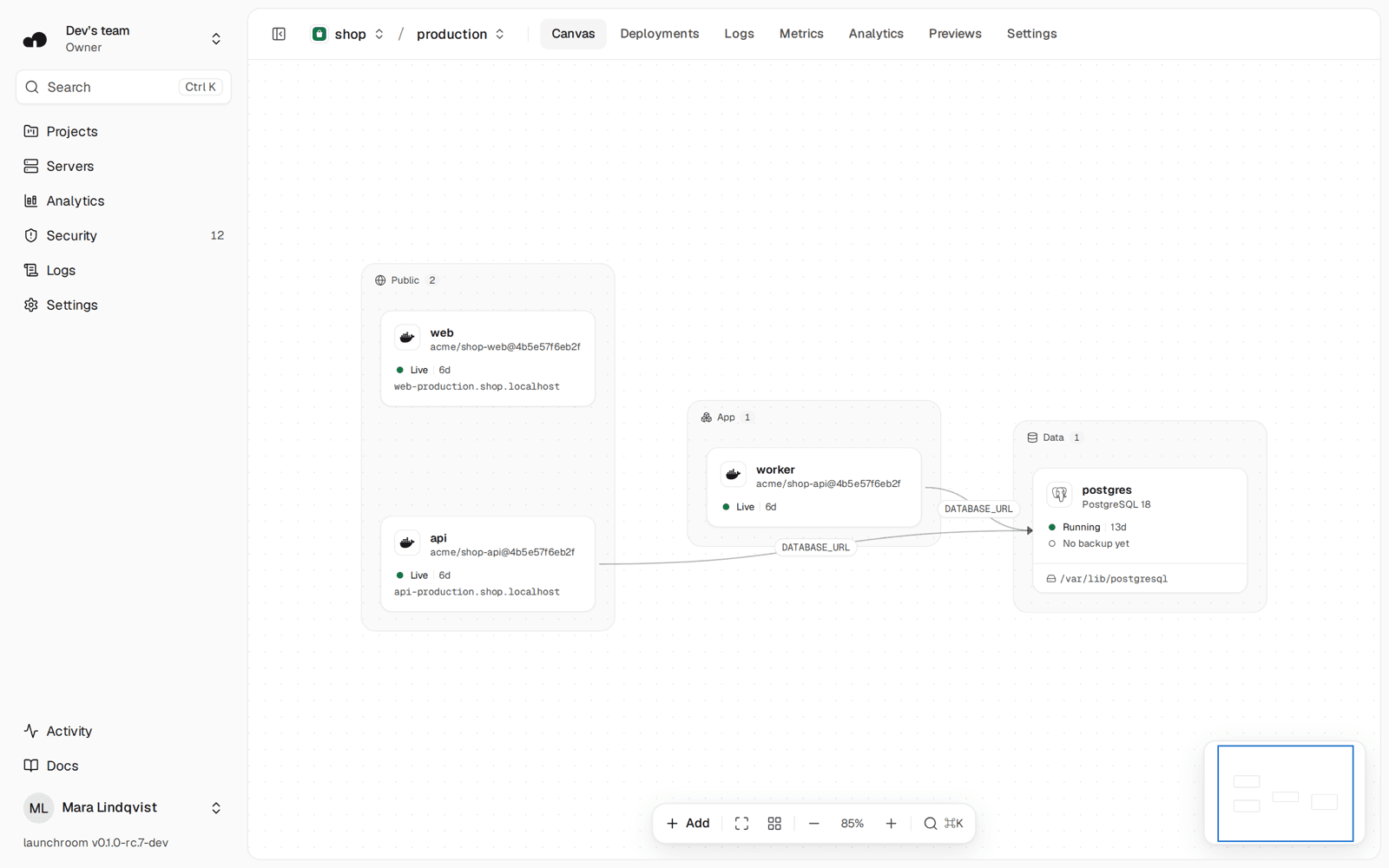Image resolution: width=1389 pixels, height=868 pixels.
Task: Click the Docker icon on api card
Action: (407, 543)
